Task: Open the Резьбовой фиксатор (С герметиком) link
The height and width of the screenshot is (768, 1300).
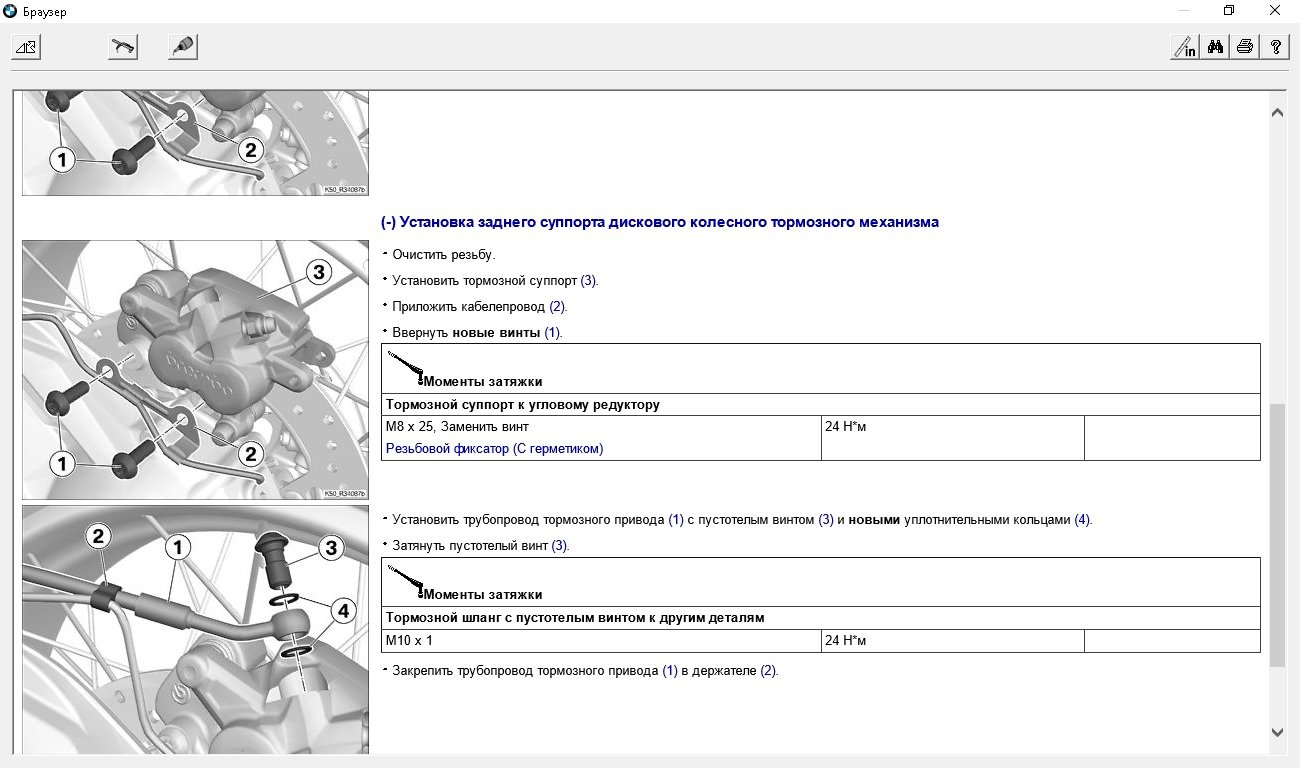Action: pos(494,449)
